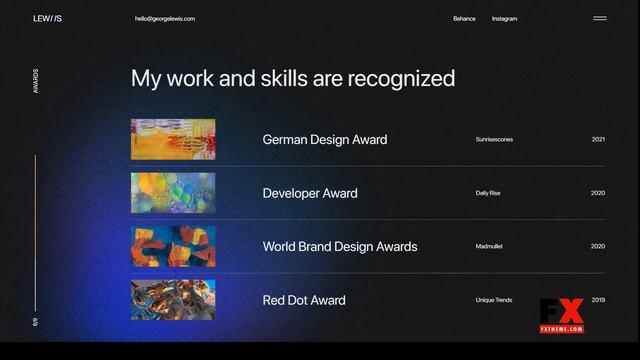Screen dimensions: 640x360
Task: Open the Developer Award thumbnail
Action: coord(173,193)
